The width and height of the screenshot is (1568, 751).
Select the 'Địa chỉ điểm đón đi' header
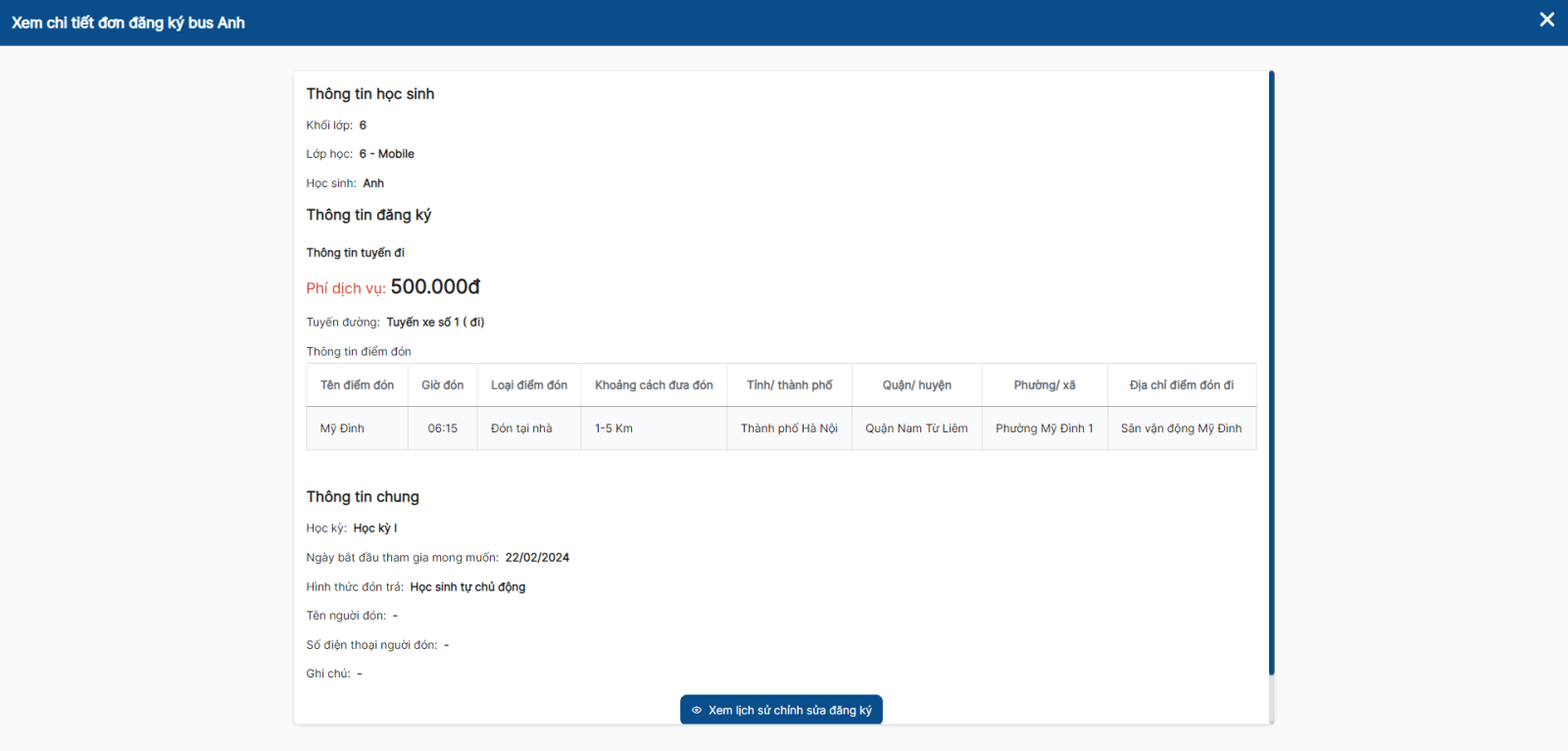[x=1182, y=385]
